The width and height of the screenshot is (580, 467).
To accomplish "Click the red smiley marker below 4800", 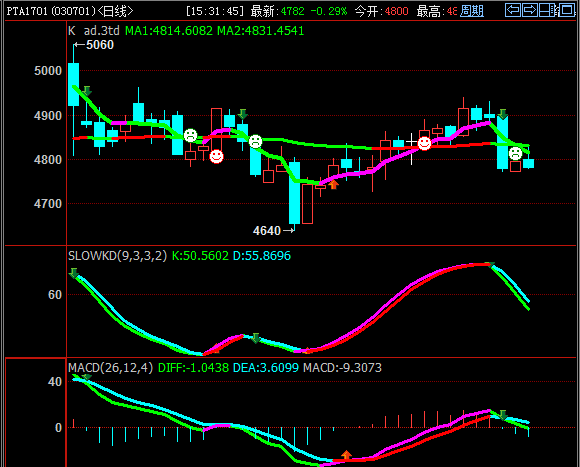I will [216, 156].
